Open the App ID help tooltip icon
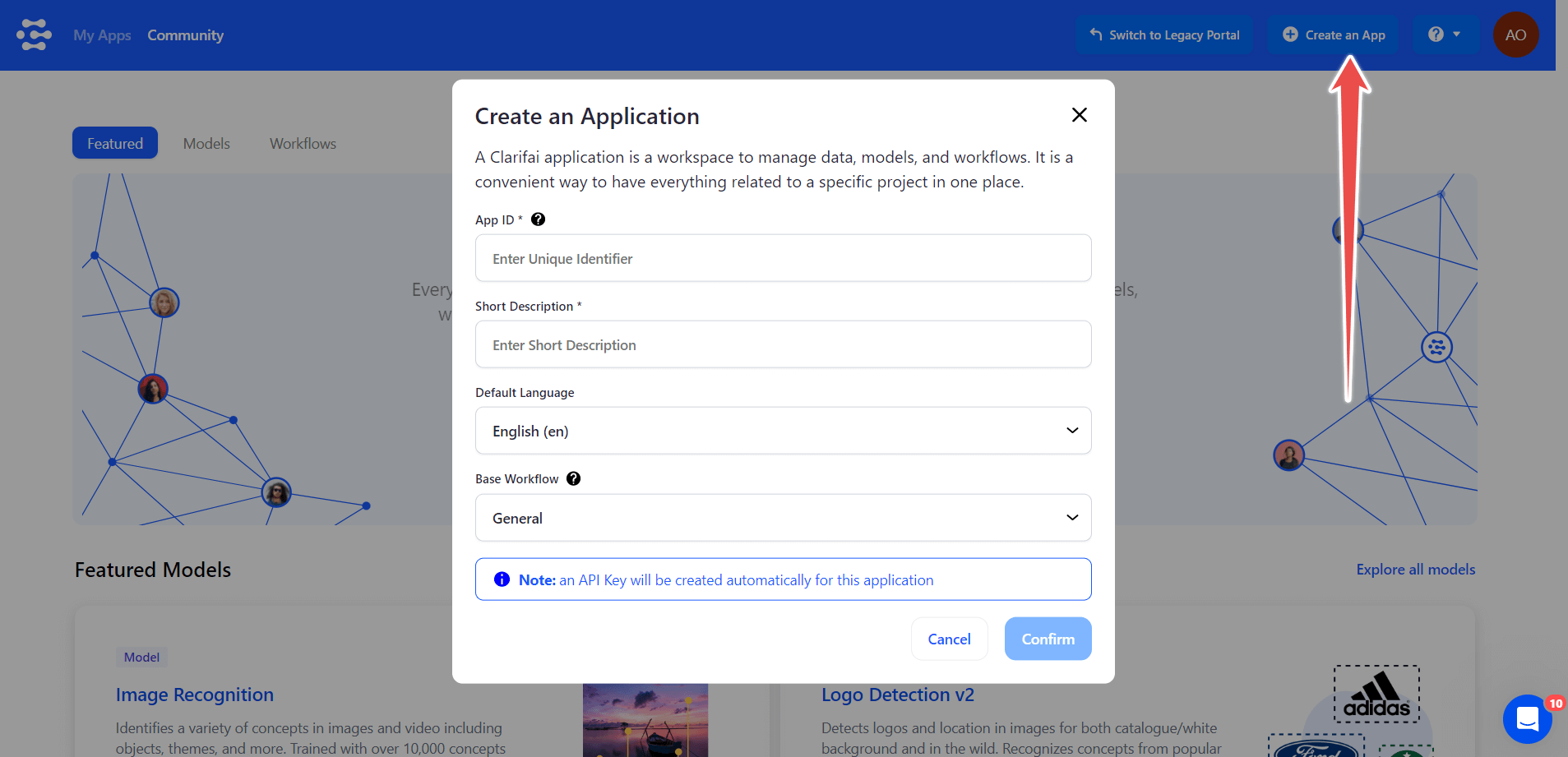 tap(538, 219)
